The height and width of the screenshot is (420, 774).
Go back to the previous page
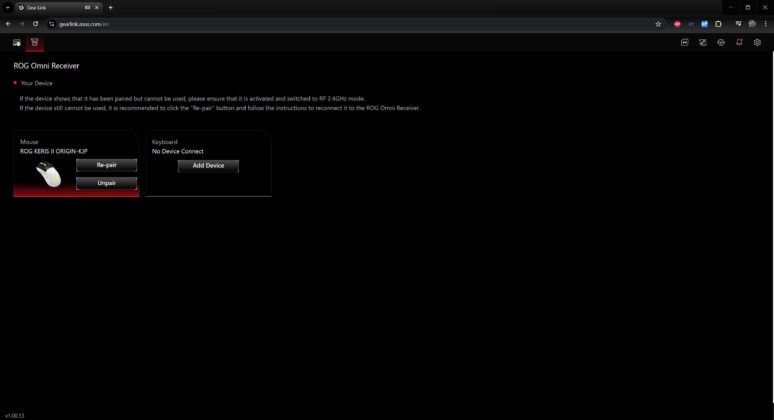coord(8,24)
